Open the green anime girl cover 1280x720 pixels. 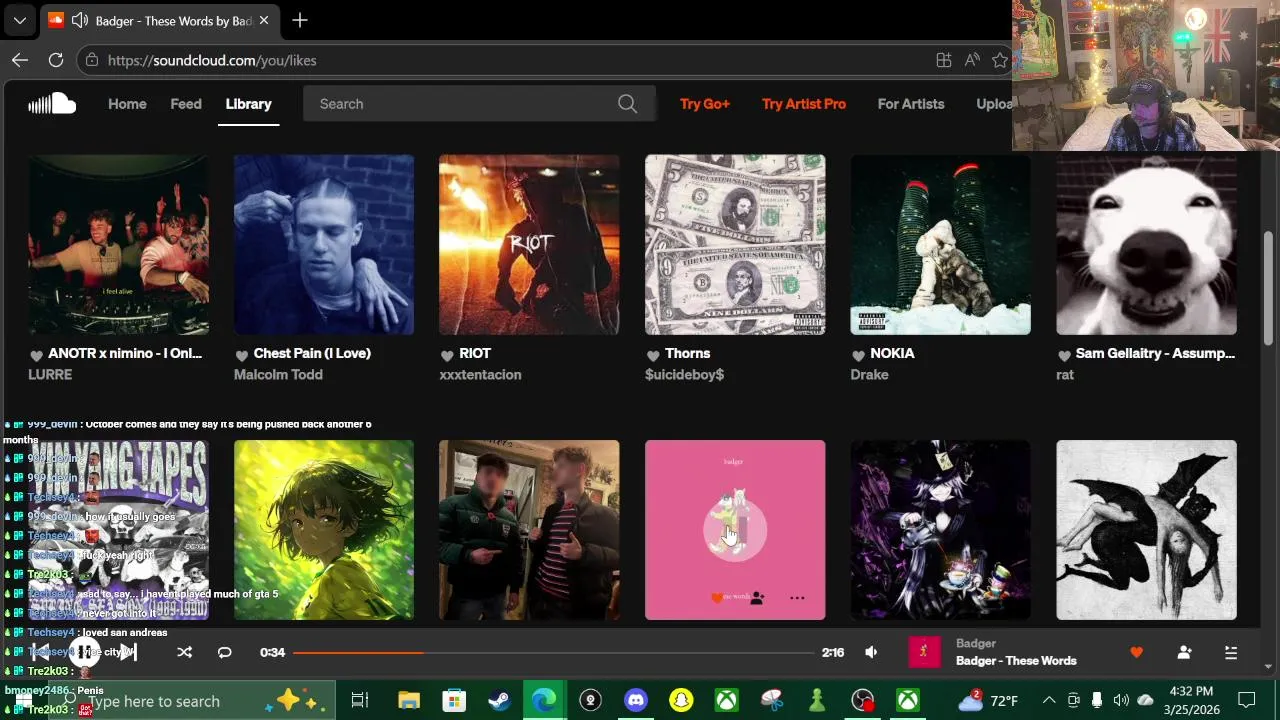(x=324, y=530)
